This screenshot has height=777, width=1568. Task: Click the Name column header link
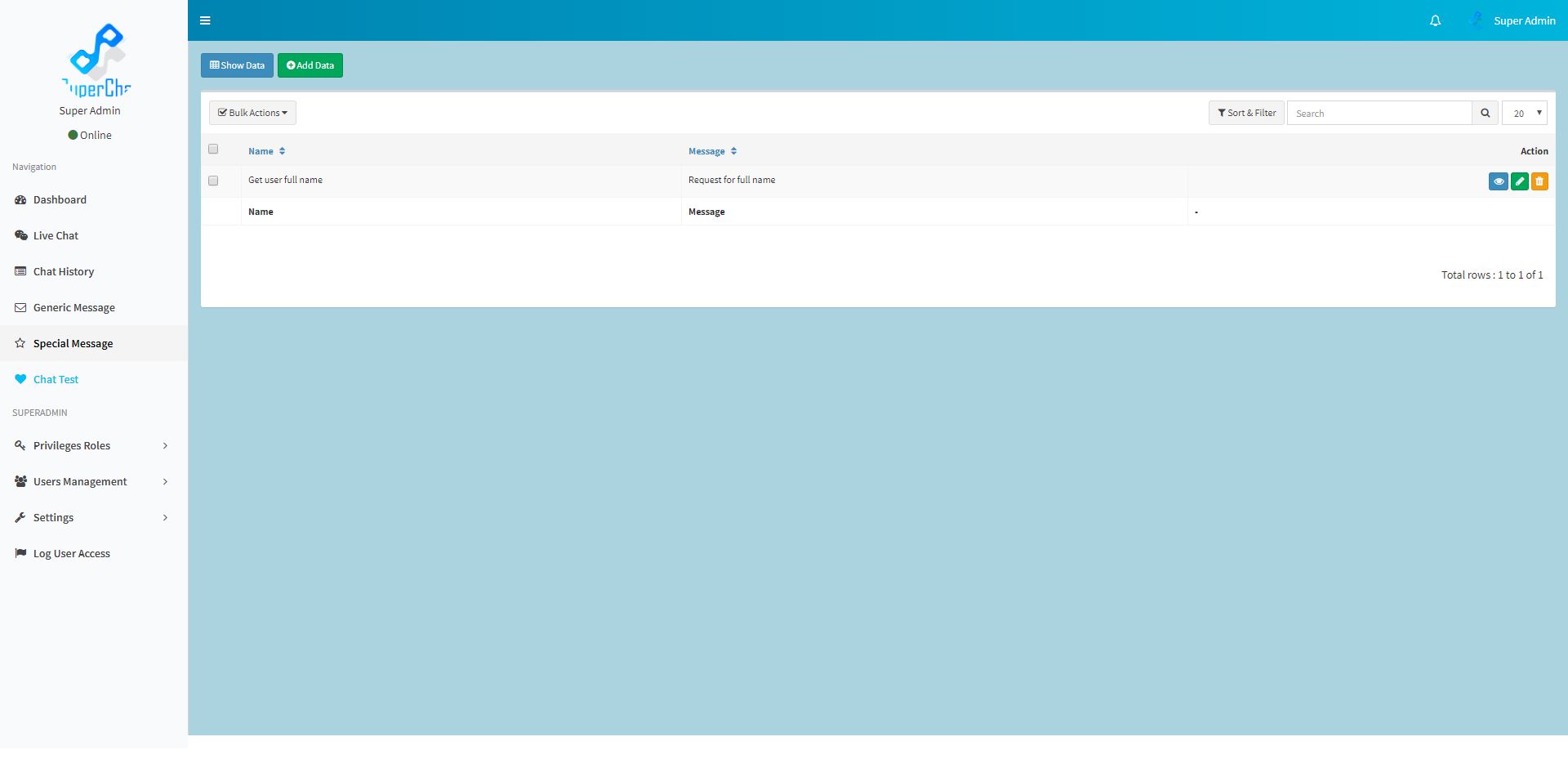(261, 151)
